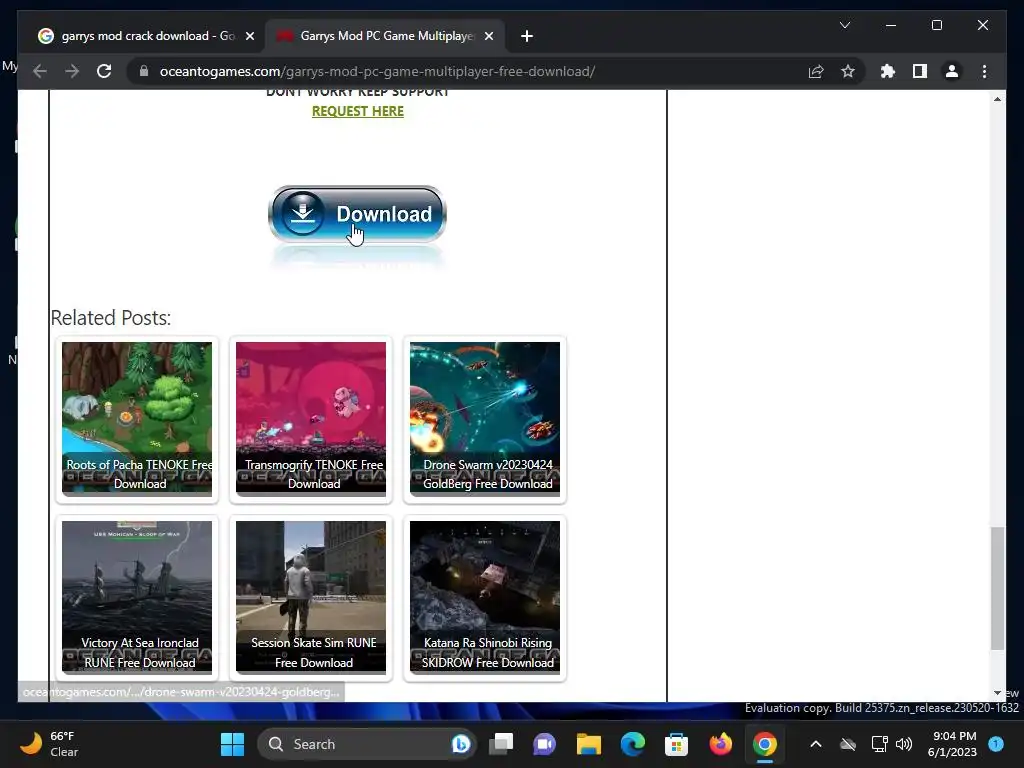Bookmark this page with star icon

coord(848,71)
